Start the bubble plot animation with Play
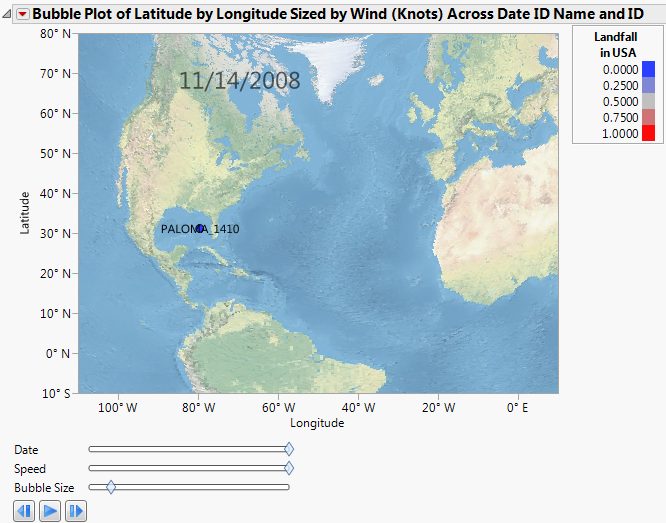Screen dimensions: 666x523 pos(50,511)
